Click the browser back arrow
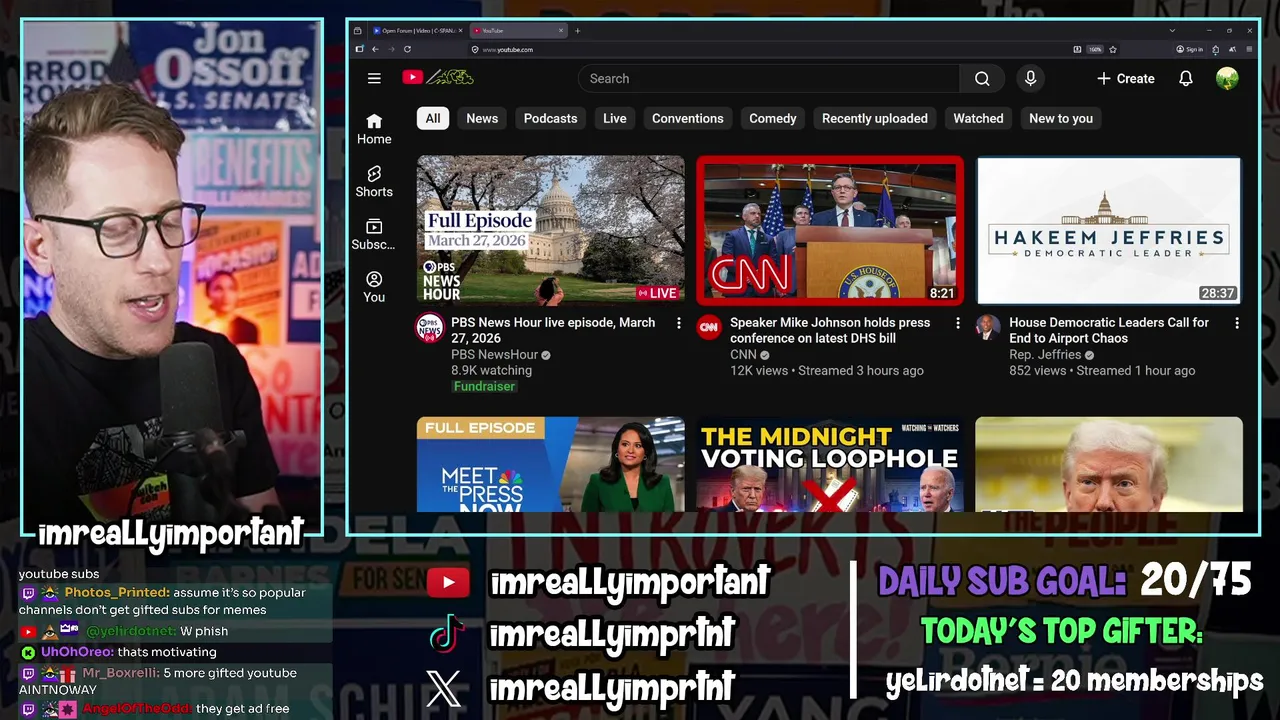The height and width of the screenshot is (720, 1280). 375,49
